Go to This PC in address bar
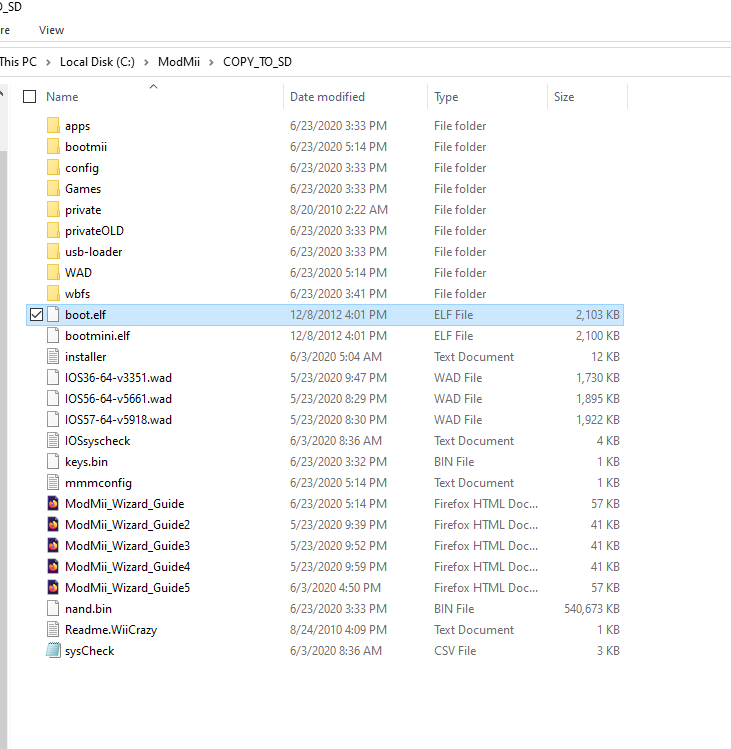Image resolution: width=731 pixels, height=749 pixels. [x=18, y=62]
